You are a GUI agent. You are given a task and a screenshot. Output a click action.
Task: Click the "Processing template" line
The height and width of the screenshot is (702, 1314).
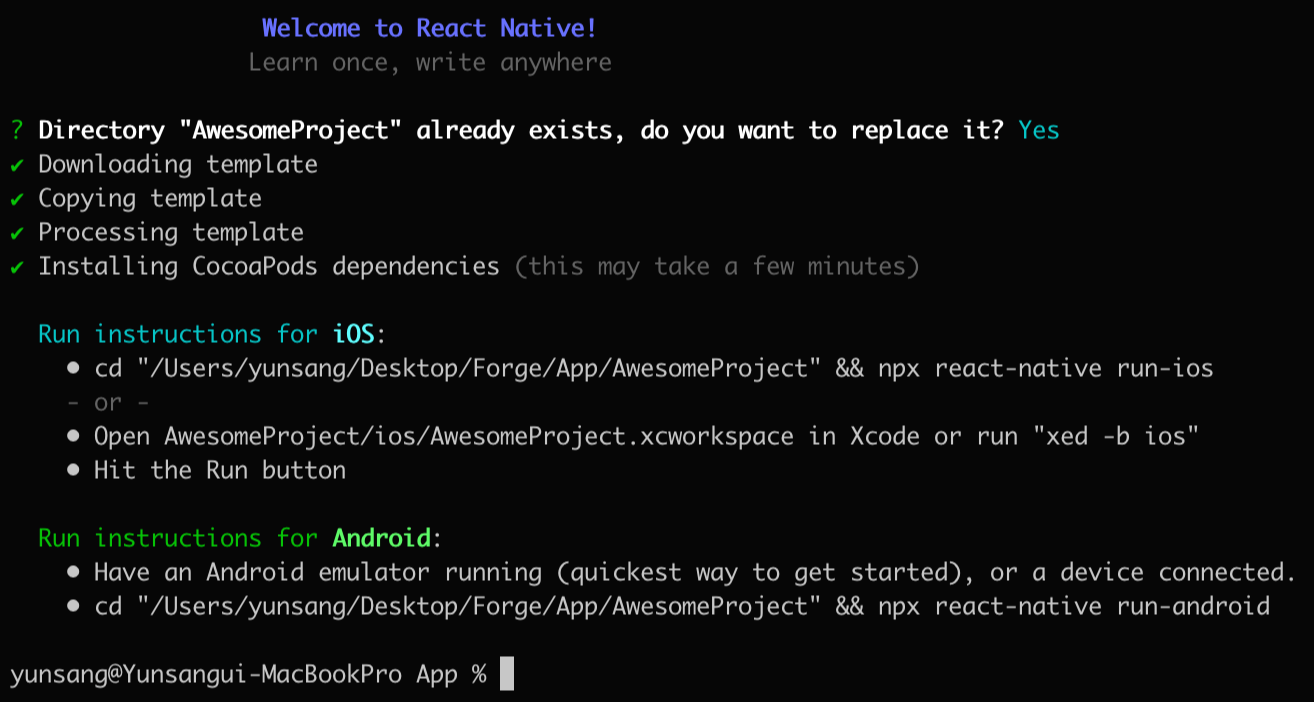(x=171, y=232)
